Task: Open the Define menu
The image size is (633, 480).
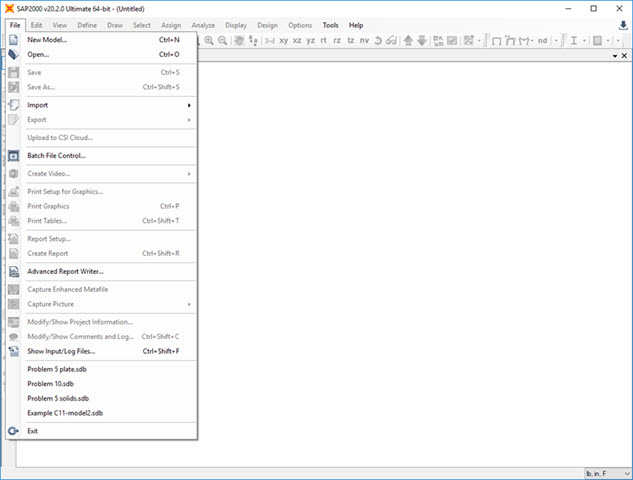Action: tap(87, 25)
